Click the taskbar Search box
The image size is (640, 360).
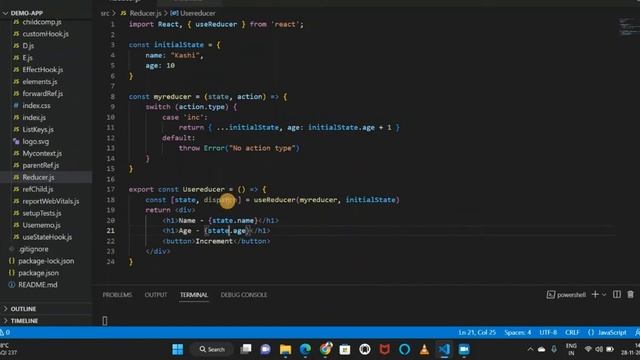(212, 349)
